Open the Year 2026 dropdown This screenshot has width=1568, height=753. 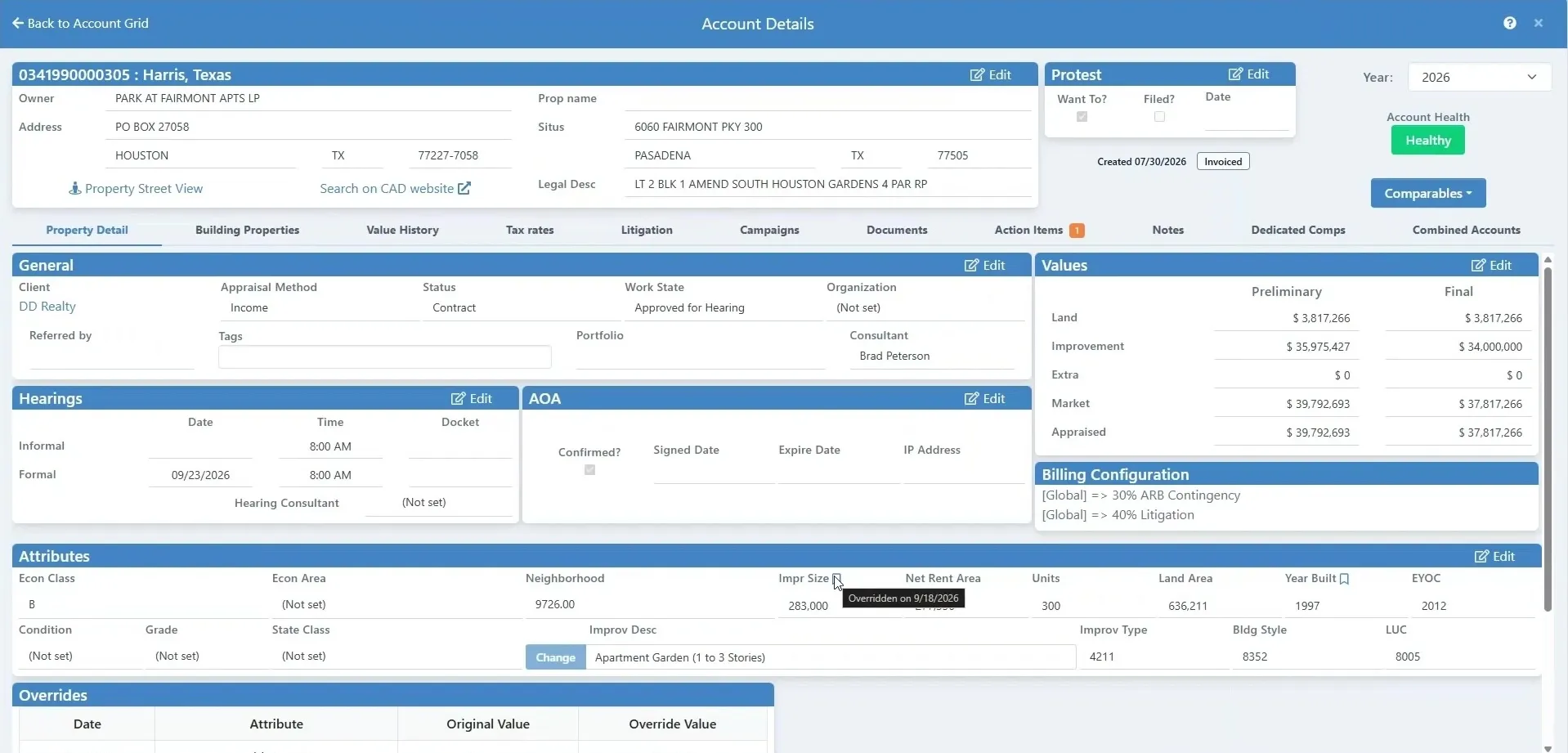[1479, 77]
